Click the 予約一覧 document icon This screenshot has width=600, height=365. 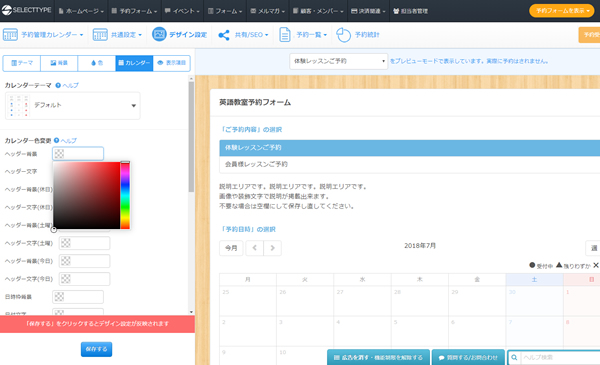click(285, 34)
